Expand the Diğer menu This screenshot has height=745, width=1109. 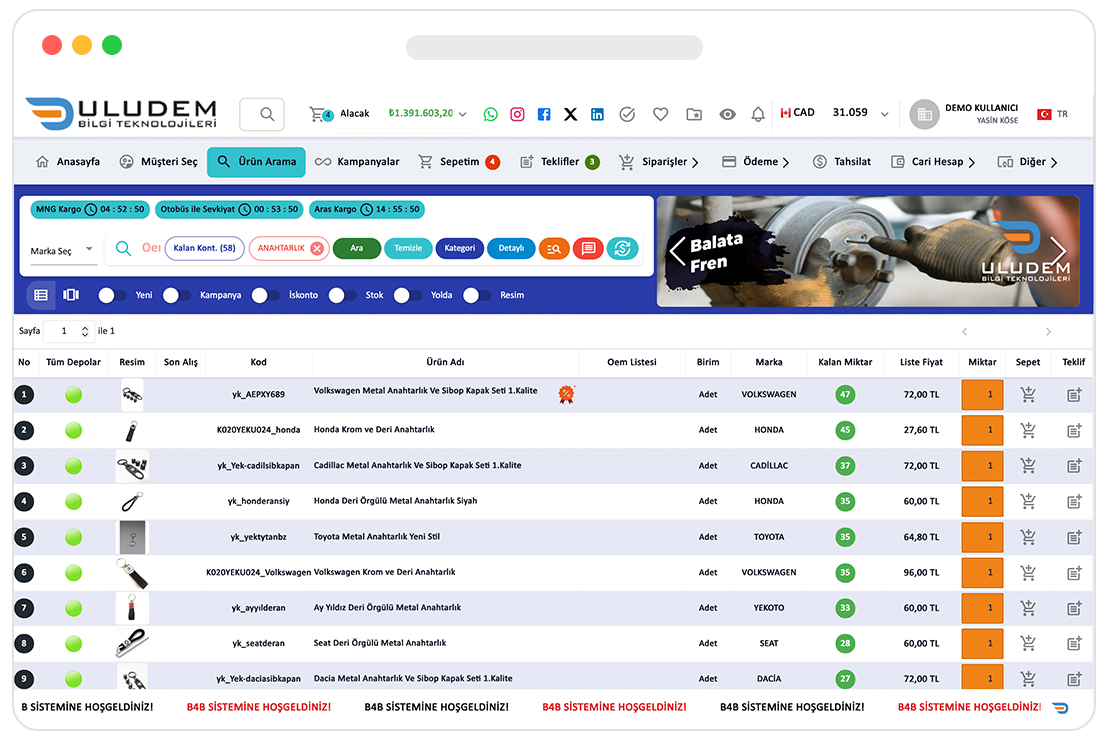(x=1027, y=162)
